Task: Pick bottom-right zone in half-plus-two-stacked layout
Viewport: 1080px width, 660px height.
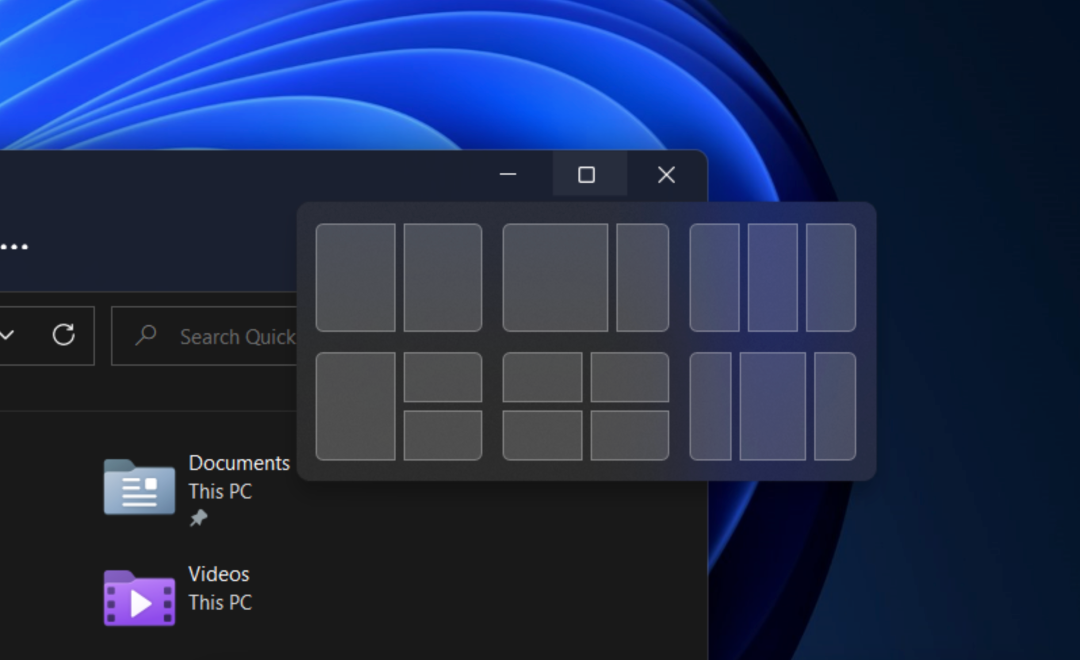Action: tap(443, 435)
